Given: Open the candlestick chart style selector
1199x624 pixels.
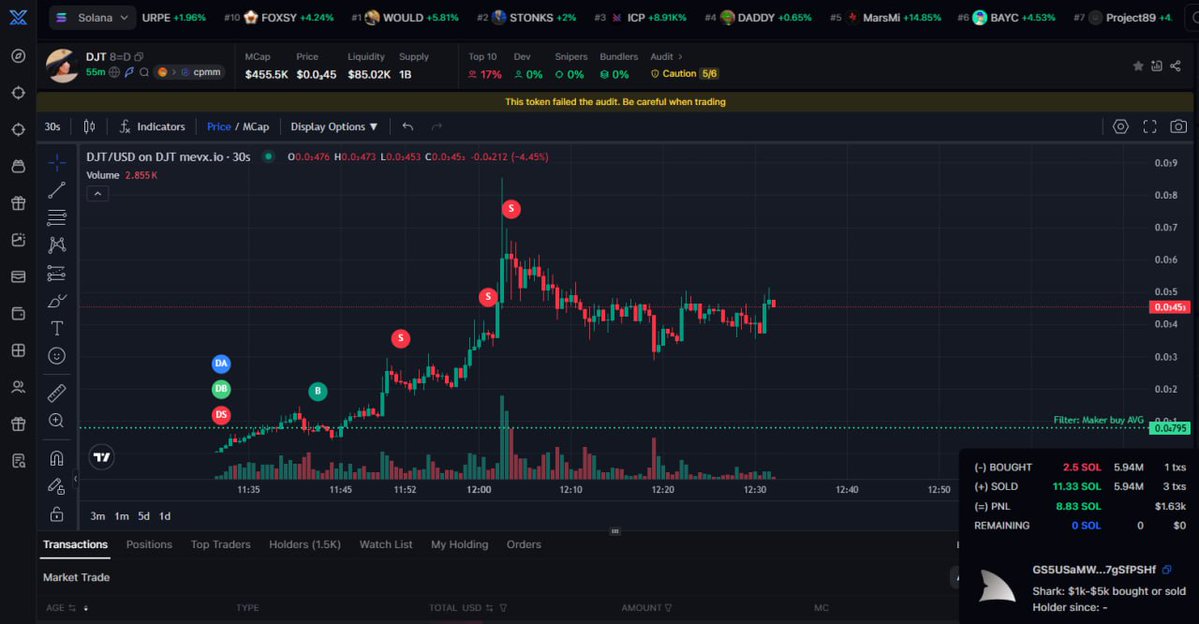Looking at the screenshot, I should point(89,127).
